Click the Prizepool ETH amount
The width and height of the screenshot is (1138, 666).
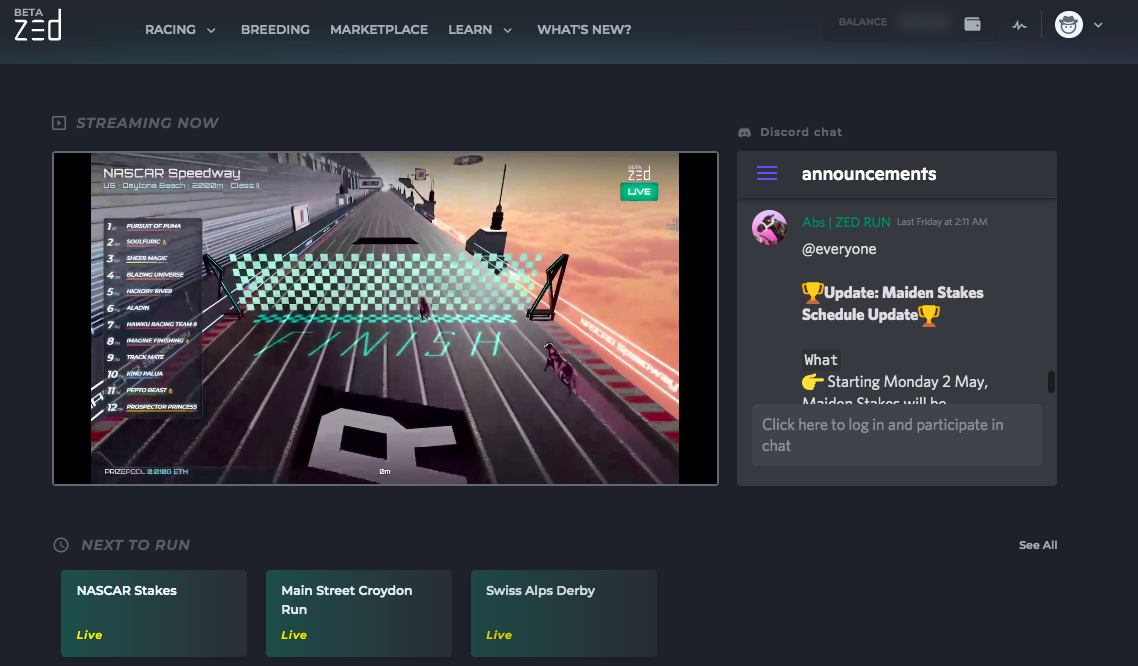[x=168, y=472]
